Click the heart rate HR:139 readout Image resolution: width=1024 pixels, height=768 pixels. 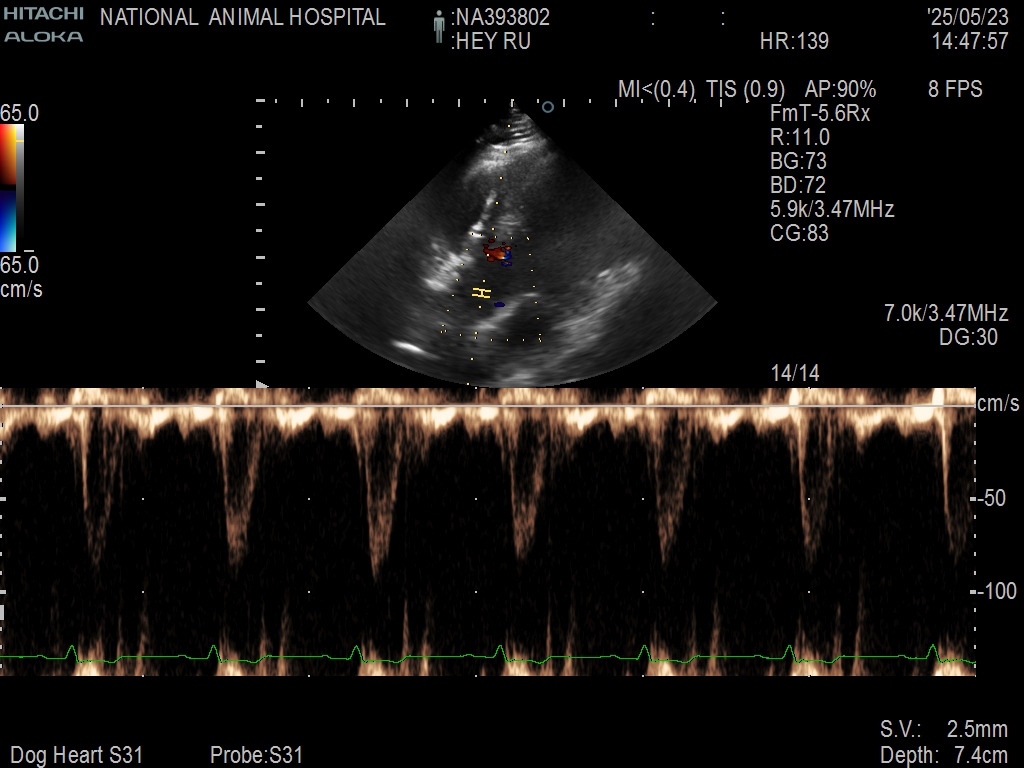tap(794, 42)
